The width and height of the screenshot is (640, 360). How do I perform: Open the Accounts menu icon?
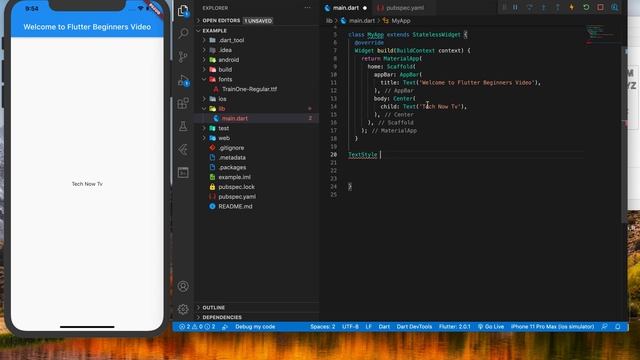pos(183,286)
